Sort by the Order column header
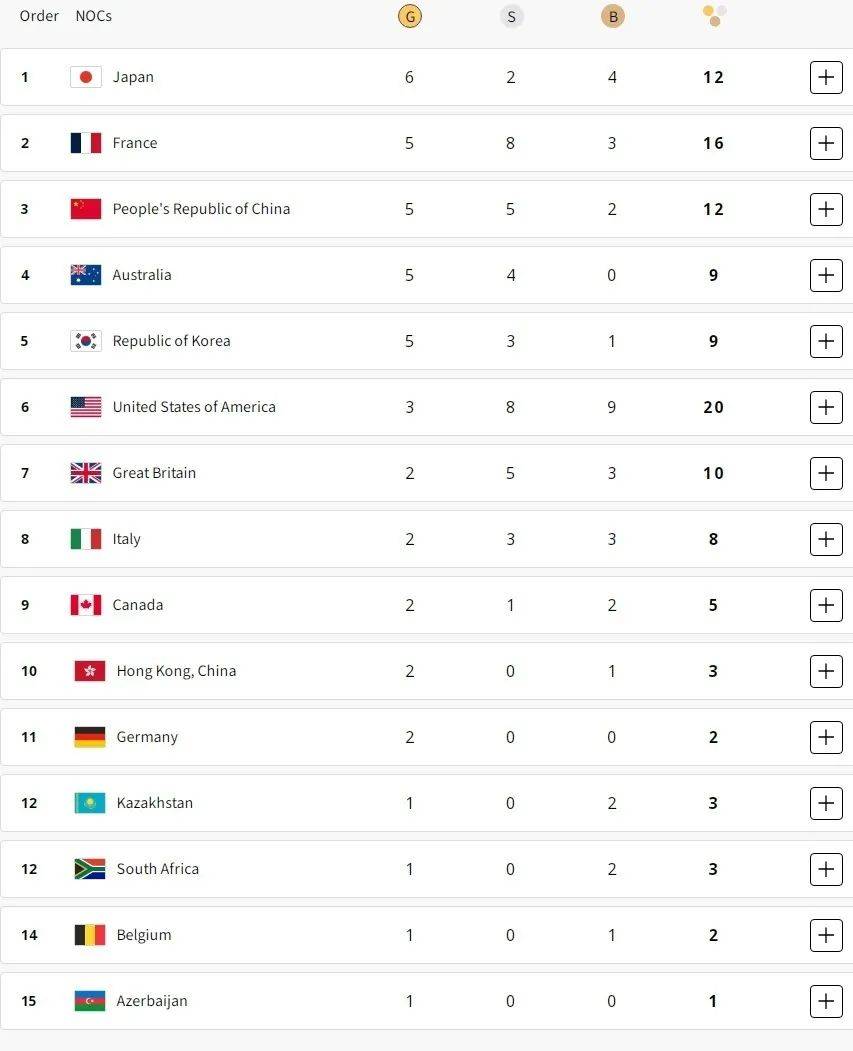This screenshot has width=853, height=1051. pos(39,16)
